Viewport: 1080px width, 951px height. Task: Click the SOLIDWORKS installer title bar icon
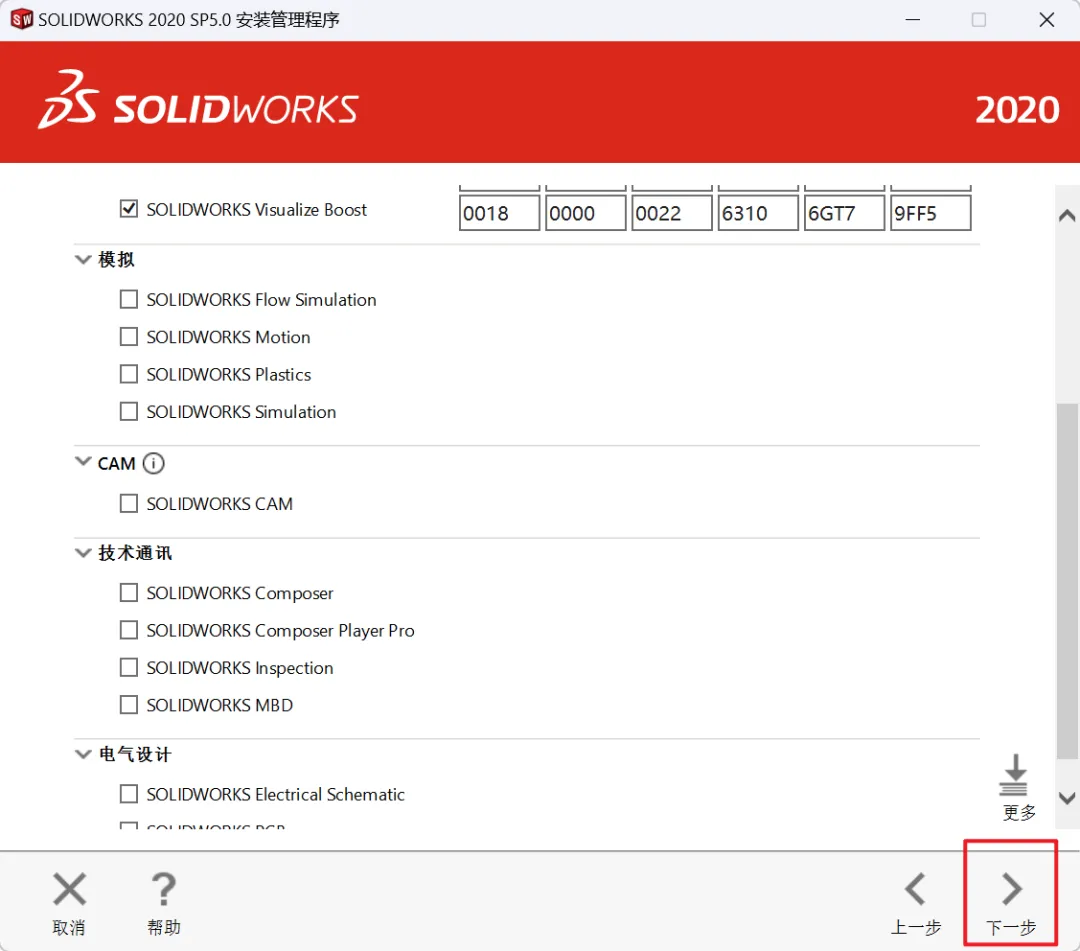pos(21,19)
